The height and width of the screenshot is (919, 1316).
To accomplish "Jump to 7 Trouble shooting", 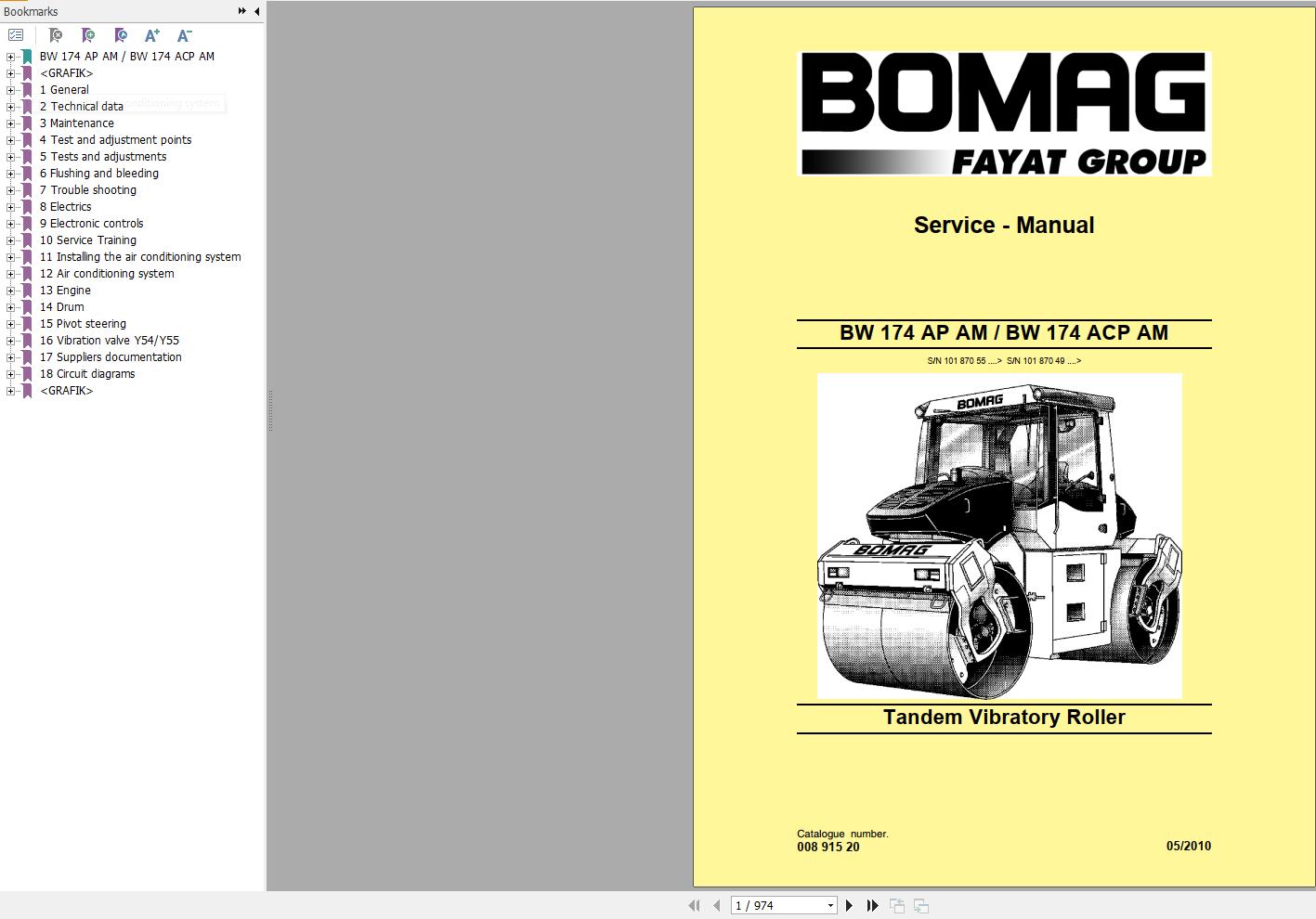I will click(88, 190).
